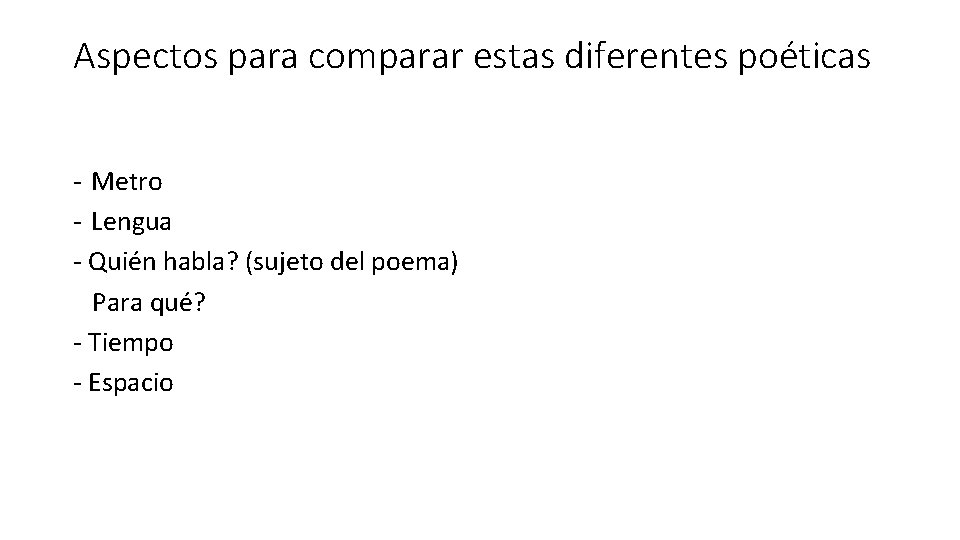
Task: Click the dash before "Metro"
Action: [x=78, y=182]
